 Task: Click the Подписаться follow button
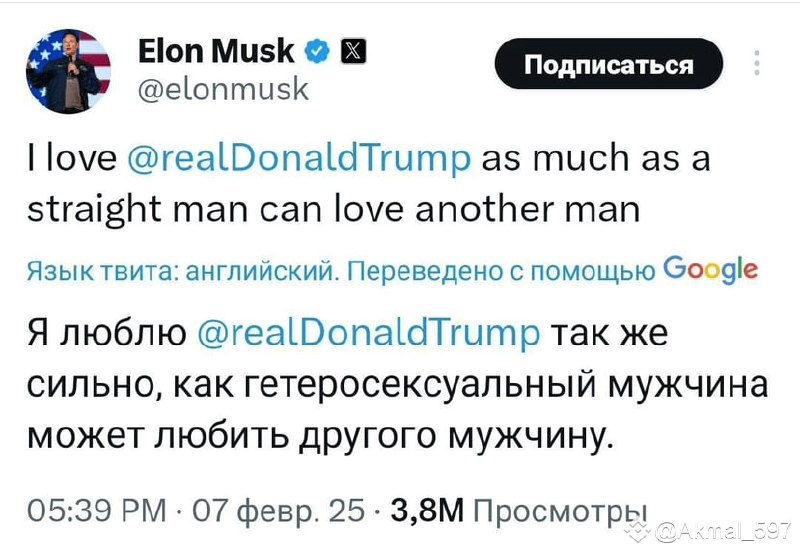[x=609, y=64]
